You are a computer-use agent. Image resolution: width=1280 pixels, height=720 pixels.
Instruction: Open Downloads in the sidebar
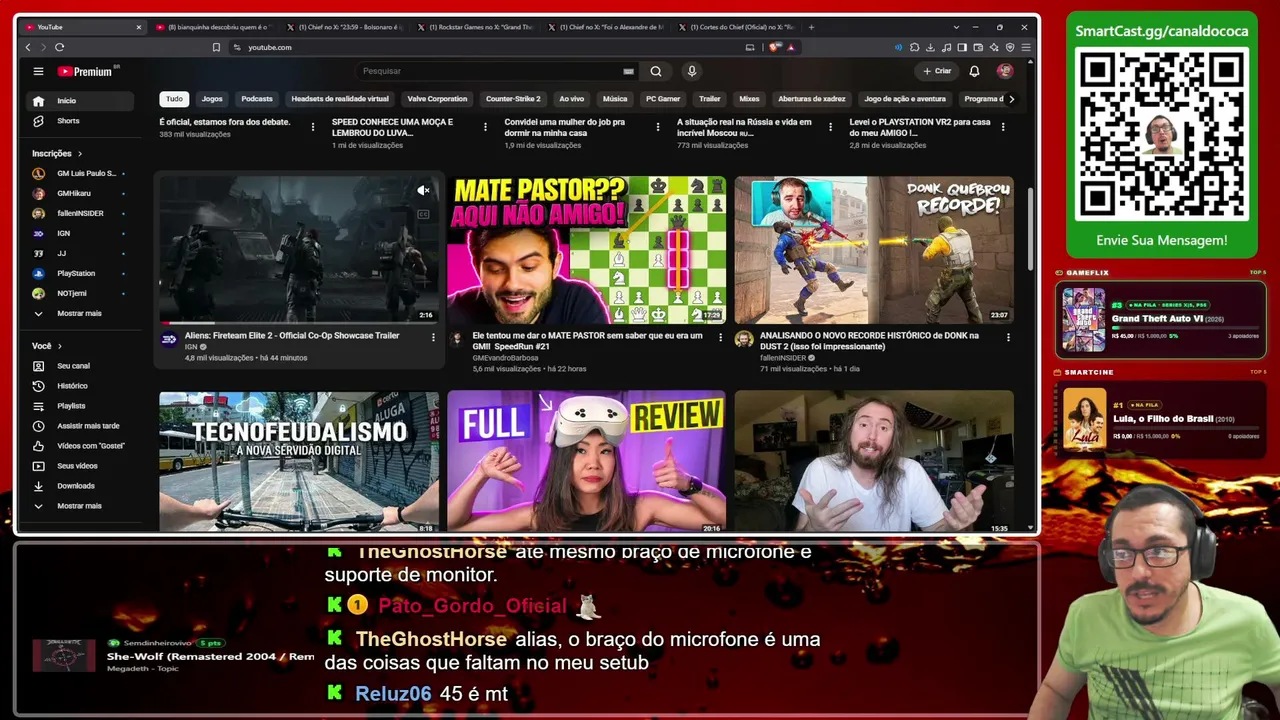(81, 486)
